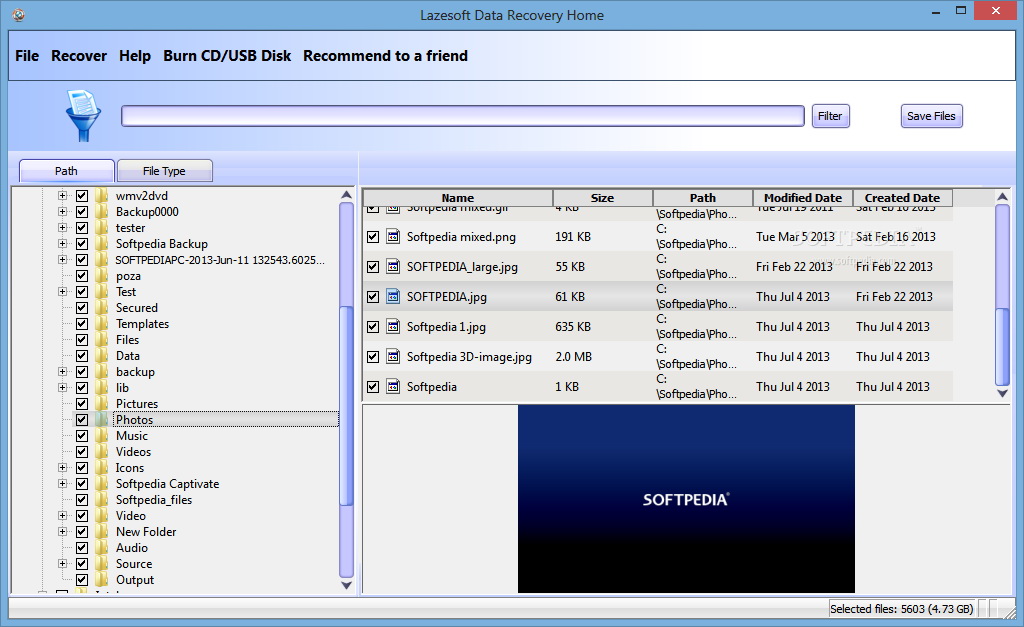Toggle the Music folder checkbox

(x=82, y=436)
